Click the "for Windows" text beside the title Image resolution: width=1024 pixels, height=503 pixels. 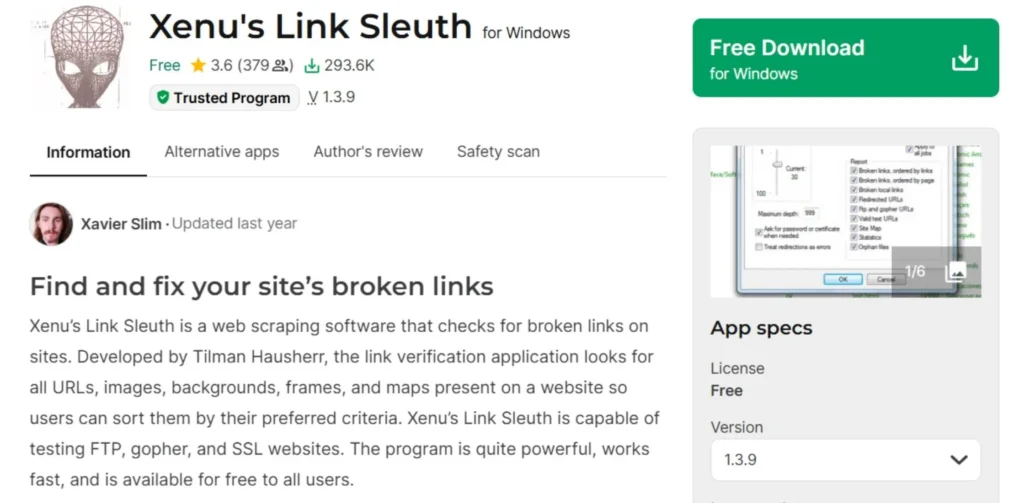(x=526, y=33)
